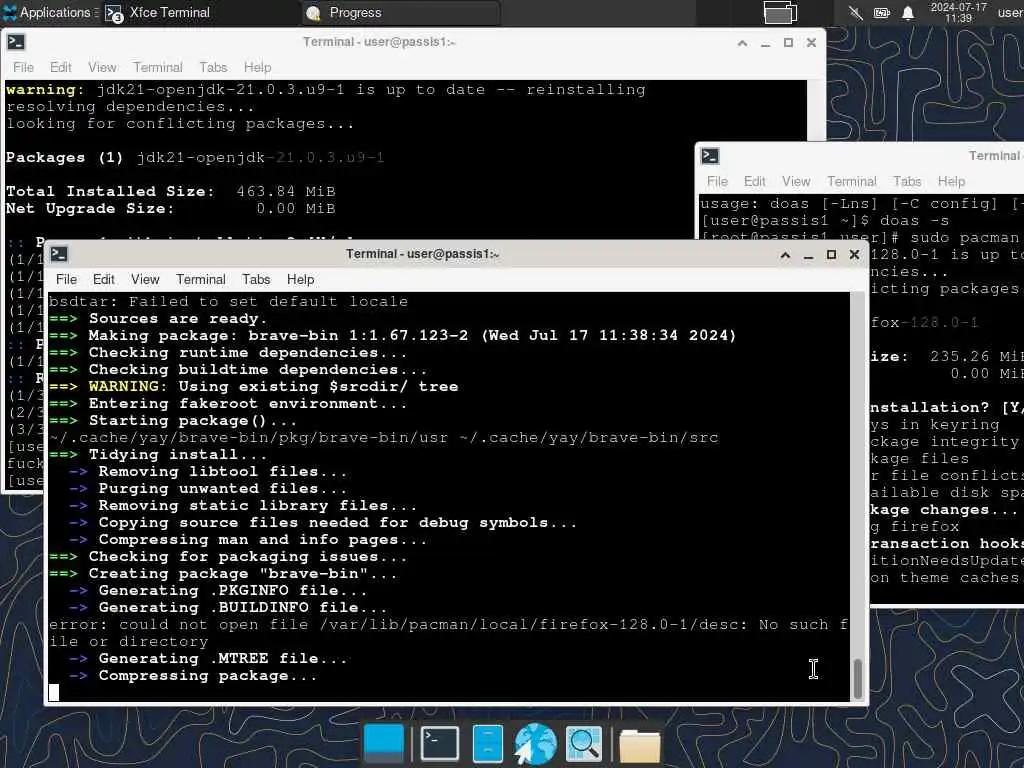This screenshot has width=1024, height=768.
Task: Open Edit menu in back-left terminal window
Action: pyautogui.click(x=60, y=67)
